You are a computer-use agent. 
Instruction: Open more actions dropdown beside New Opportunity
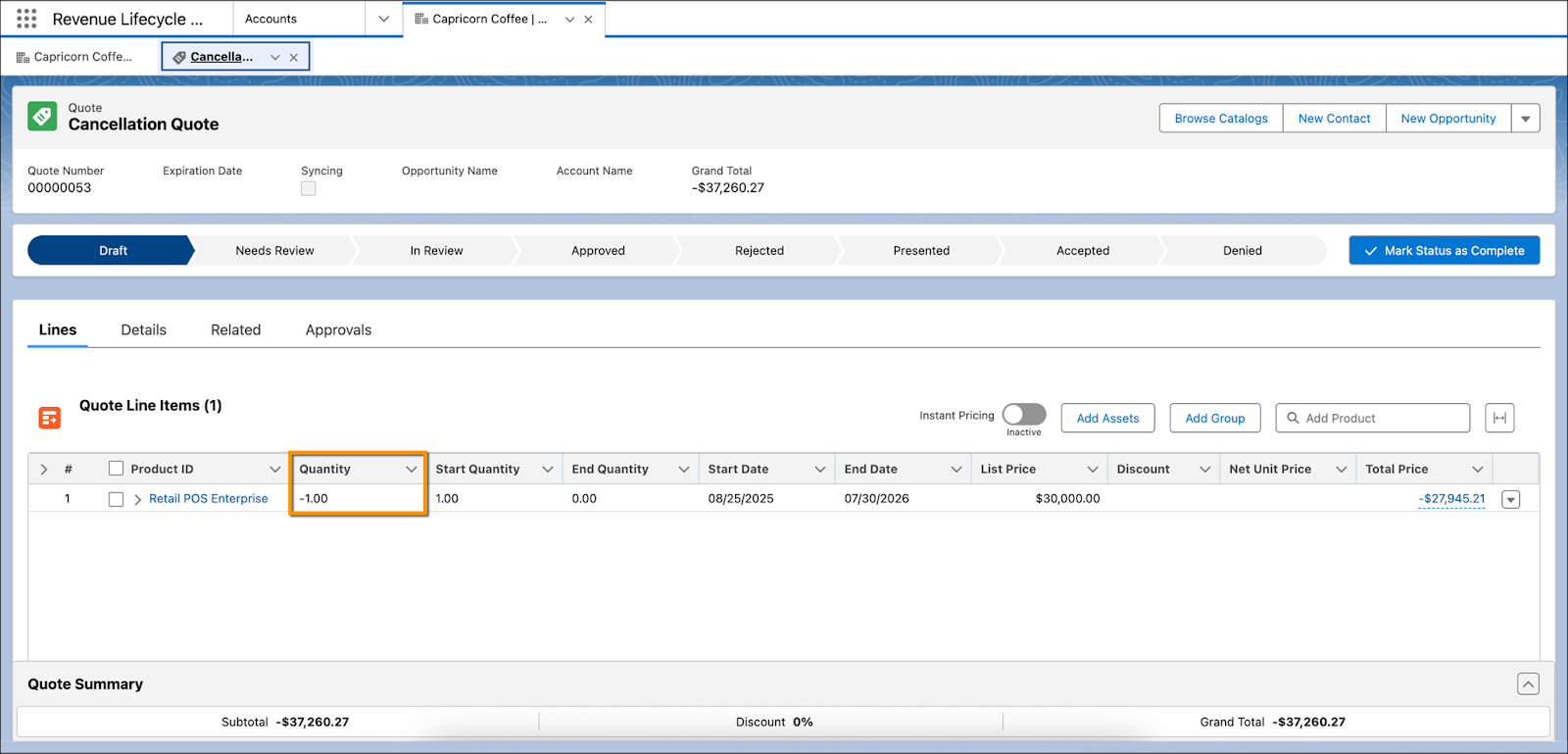click(1526, 119)
